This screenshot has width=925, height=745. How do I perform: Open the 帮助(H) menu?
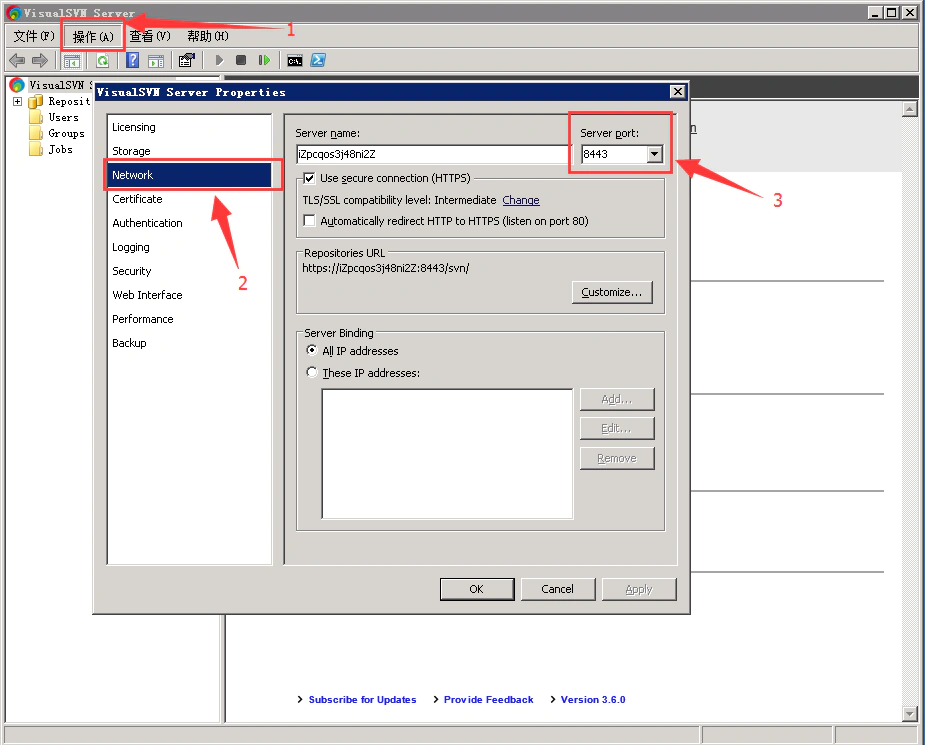(208, 37)
